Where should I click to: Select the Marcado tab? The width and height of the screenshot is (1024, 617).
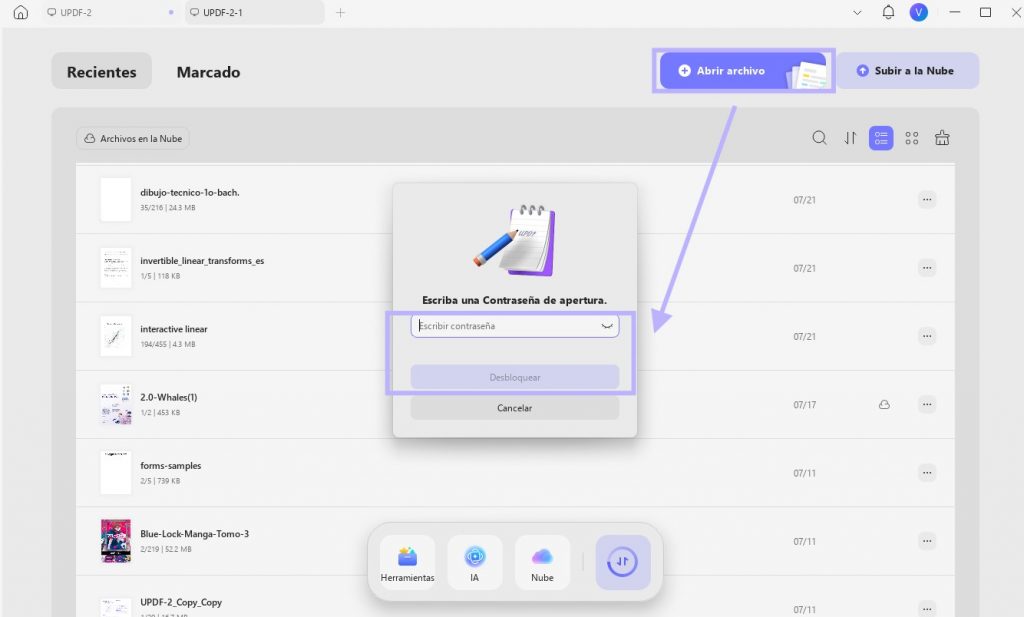[x=208, y=72]
